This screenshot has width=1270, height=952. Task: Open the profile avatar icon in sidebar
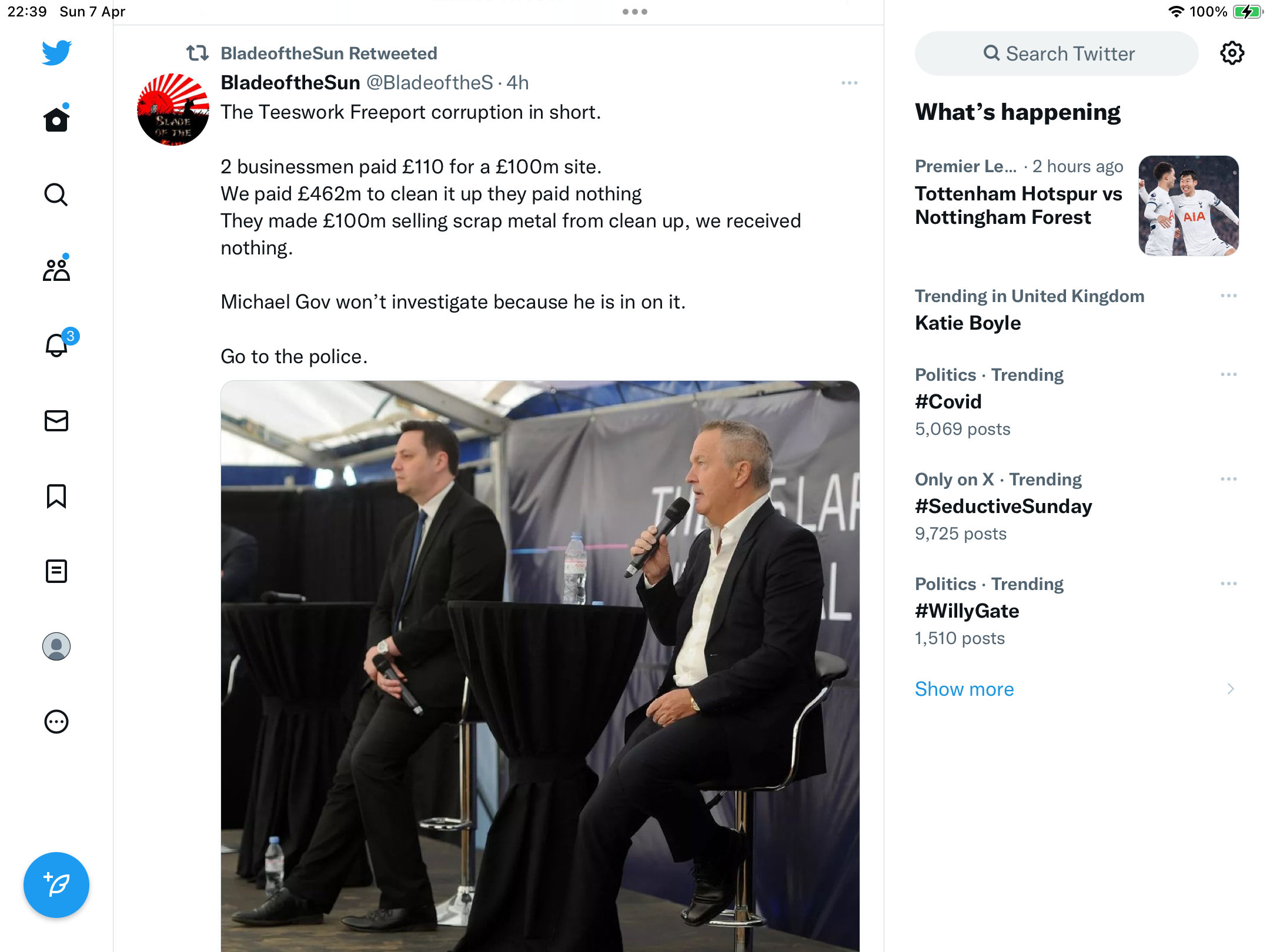tap(56, 646)
